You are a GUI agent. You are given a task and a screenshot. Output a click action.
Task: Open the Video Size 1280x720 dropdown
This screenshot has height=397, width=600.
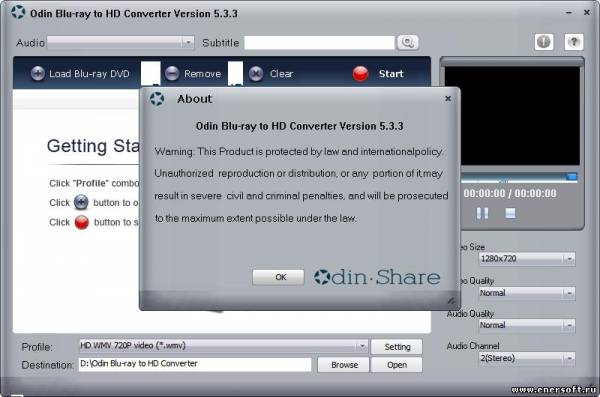tap(527, 259)
